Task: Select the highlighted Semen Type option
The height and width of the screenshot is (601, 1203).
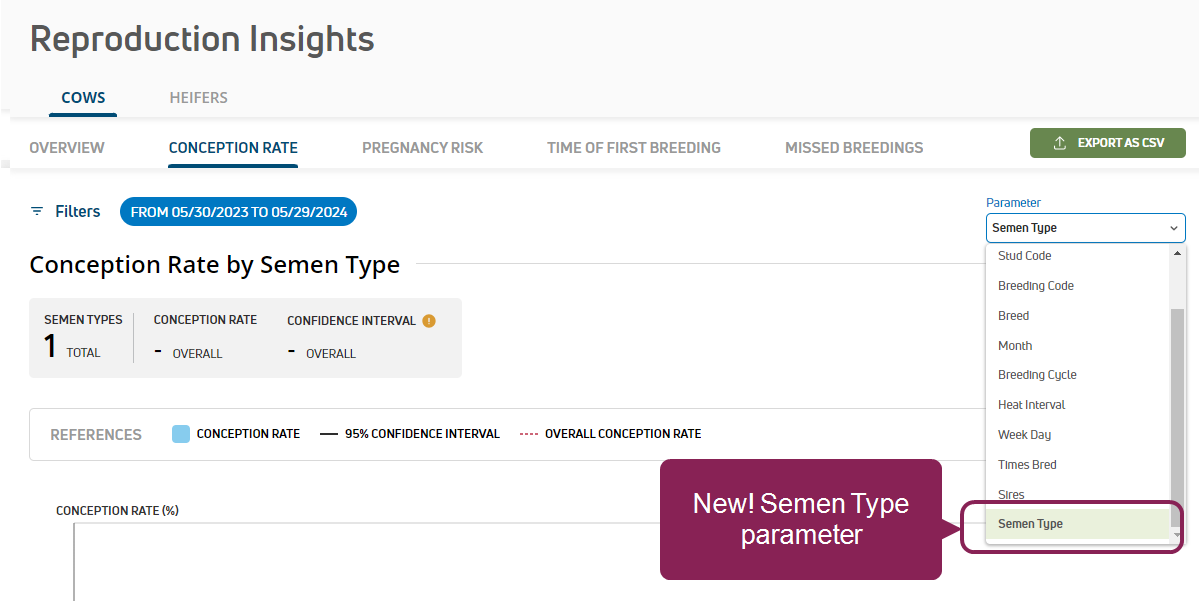Action: coord(1030,524)
